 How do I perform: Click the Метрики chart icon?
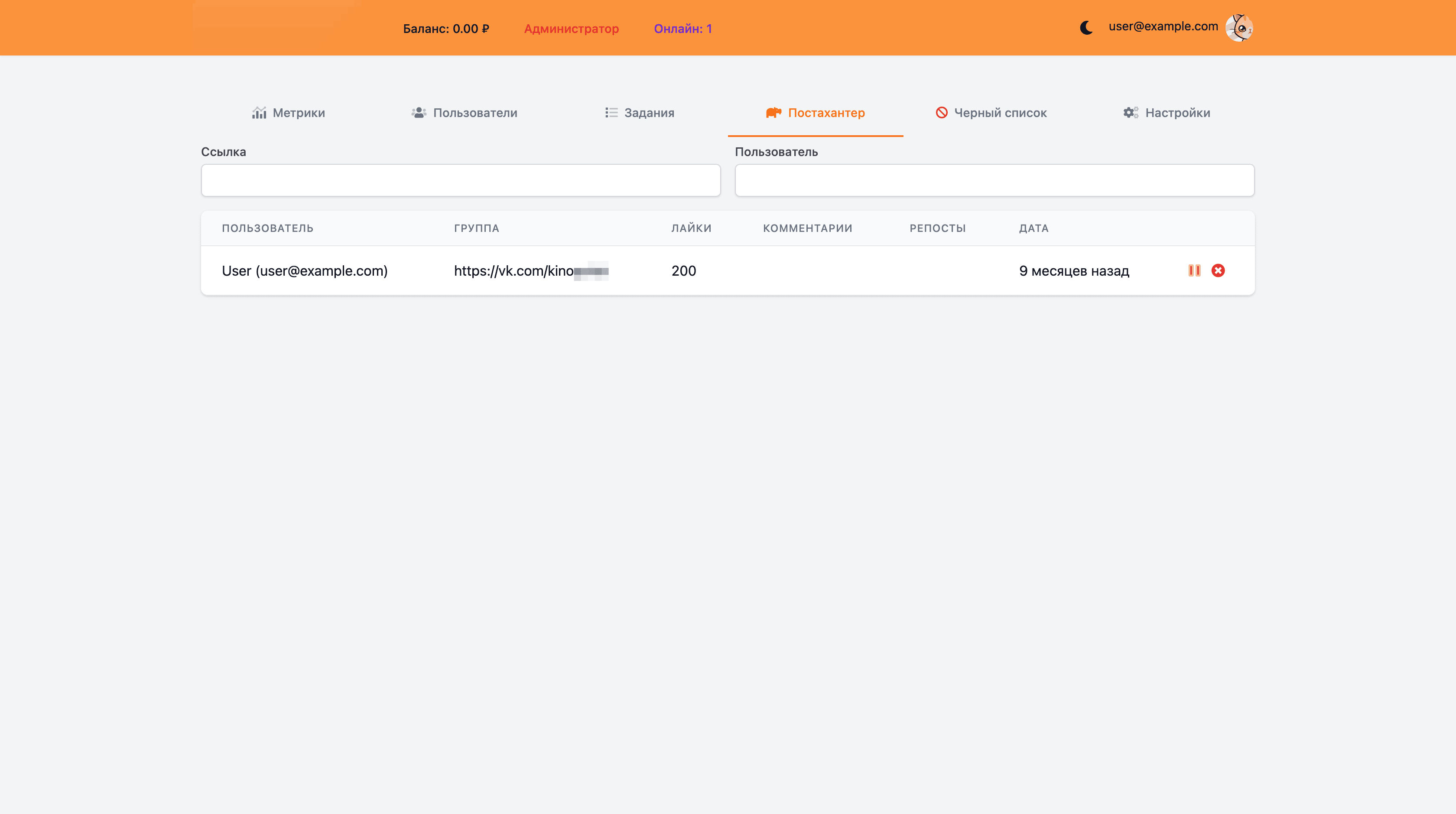[x=259, y=113]
